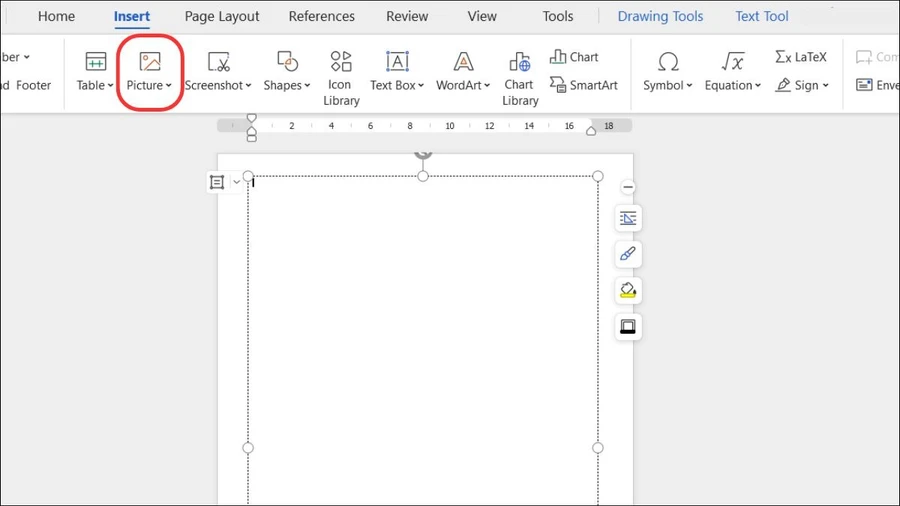Screen dimensions: 900x506
Task: Click the Table grid icon
Action: click(95, 61)
